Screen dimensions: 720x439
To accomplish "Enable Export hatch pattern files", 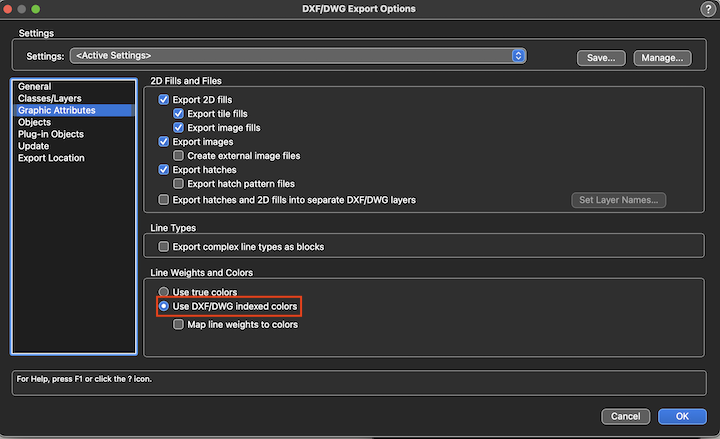I will (x=179, y=185).
